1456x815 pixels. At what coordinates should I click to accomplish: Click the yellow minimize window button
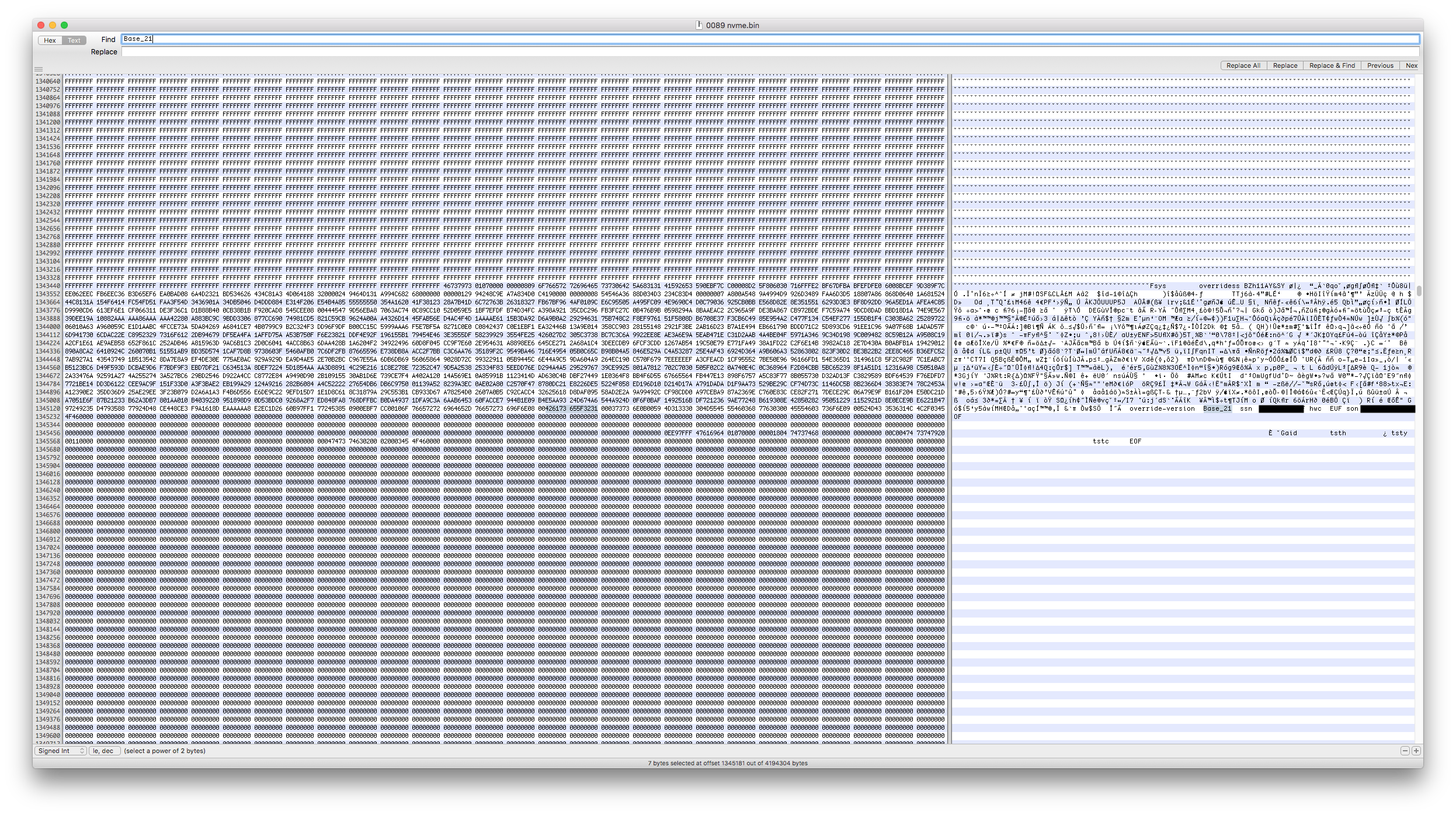tap(53, 25)
